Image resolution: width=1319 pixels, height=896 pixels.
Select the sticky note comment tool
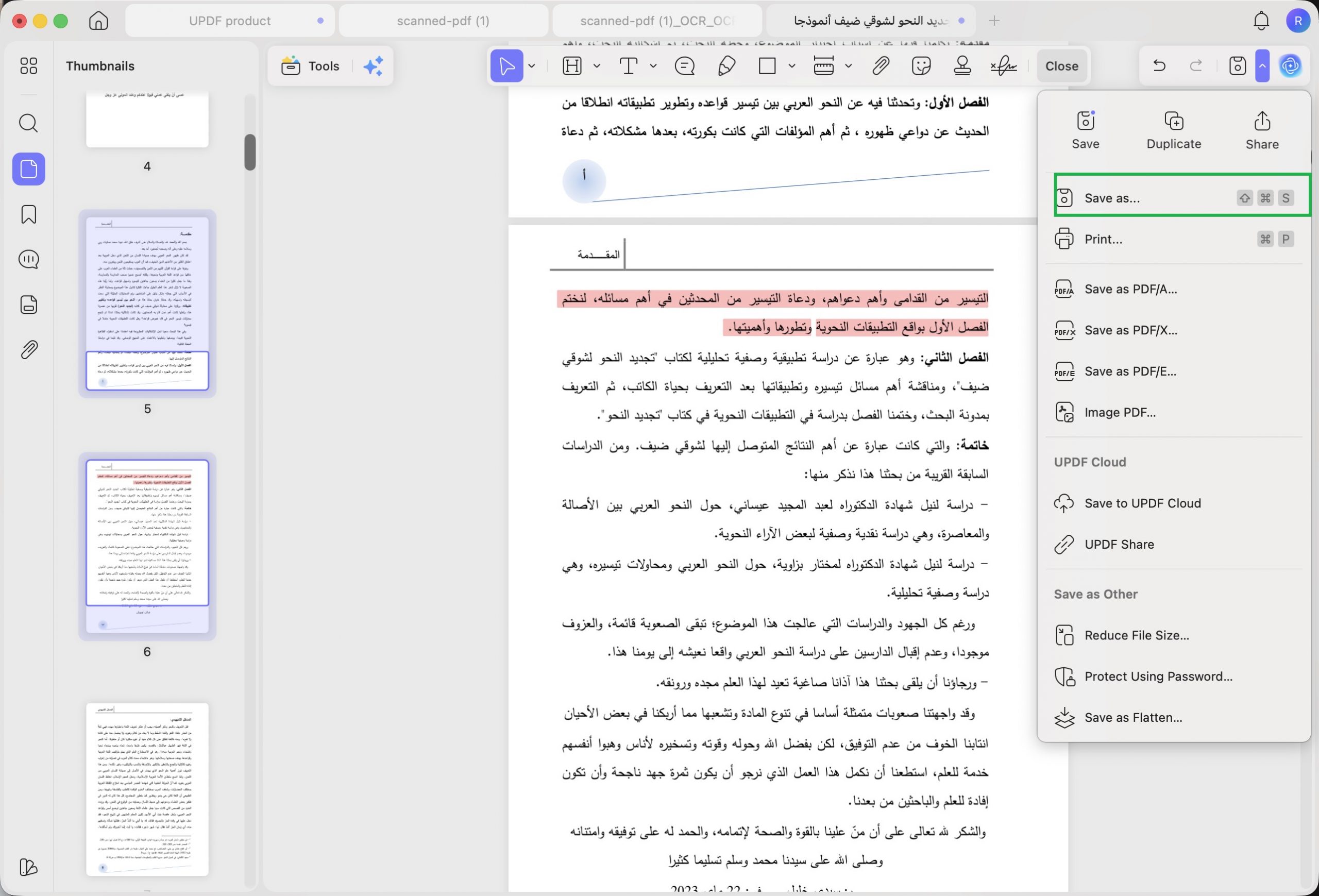tap(684, 66)
